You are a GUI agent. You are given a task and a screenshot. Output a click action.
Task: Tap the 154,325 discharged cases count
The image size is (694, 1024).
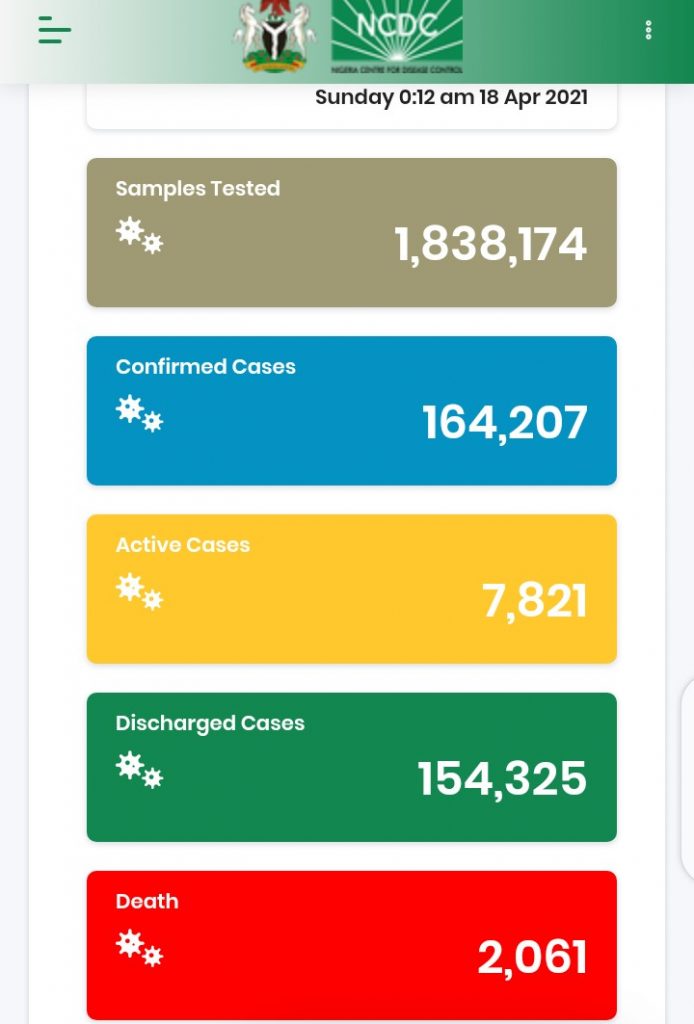502,779
